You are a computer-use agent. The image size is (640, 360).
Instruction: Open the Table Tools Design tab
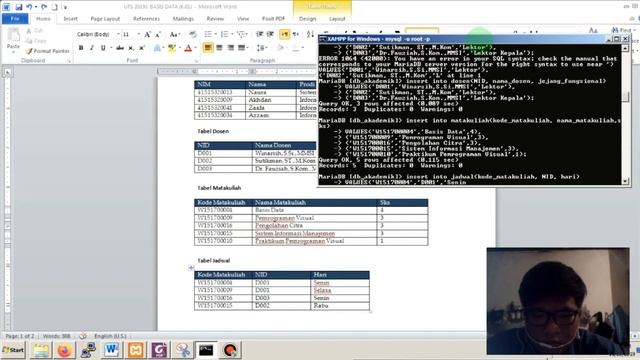pyautogui.click(x=307, y=19)
